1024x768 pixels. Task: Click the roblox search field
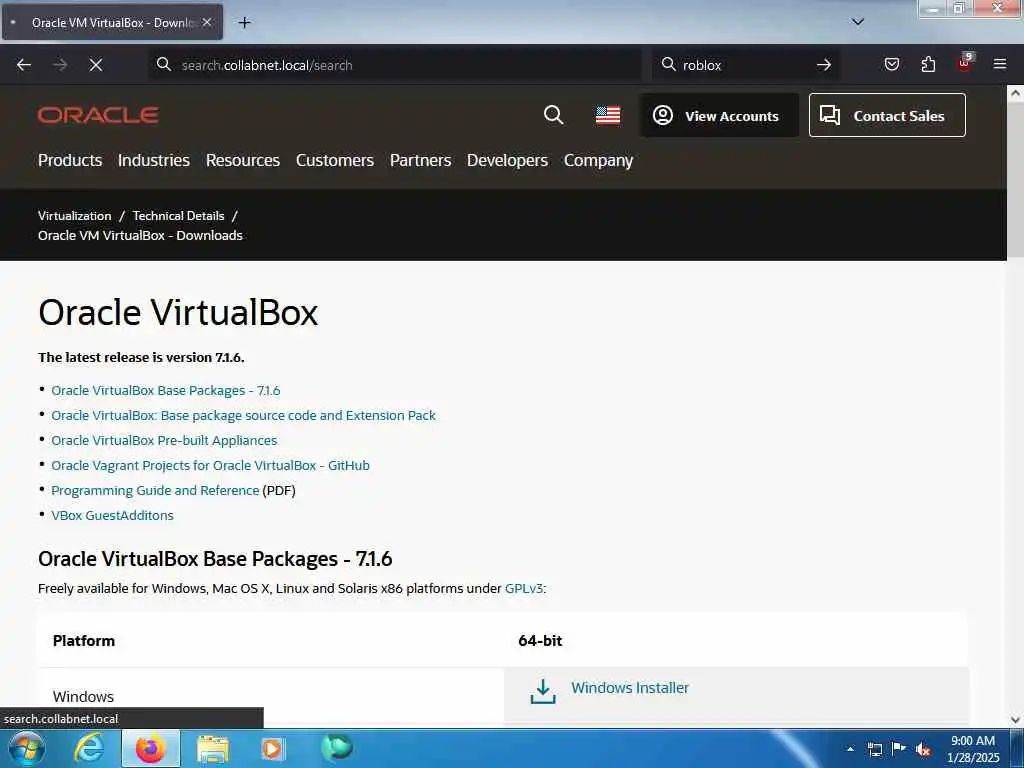[x=744, y=65]
